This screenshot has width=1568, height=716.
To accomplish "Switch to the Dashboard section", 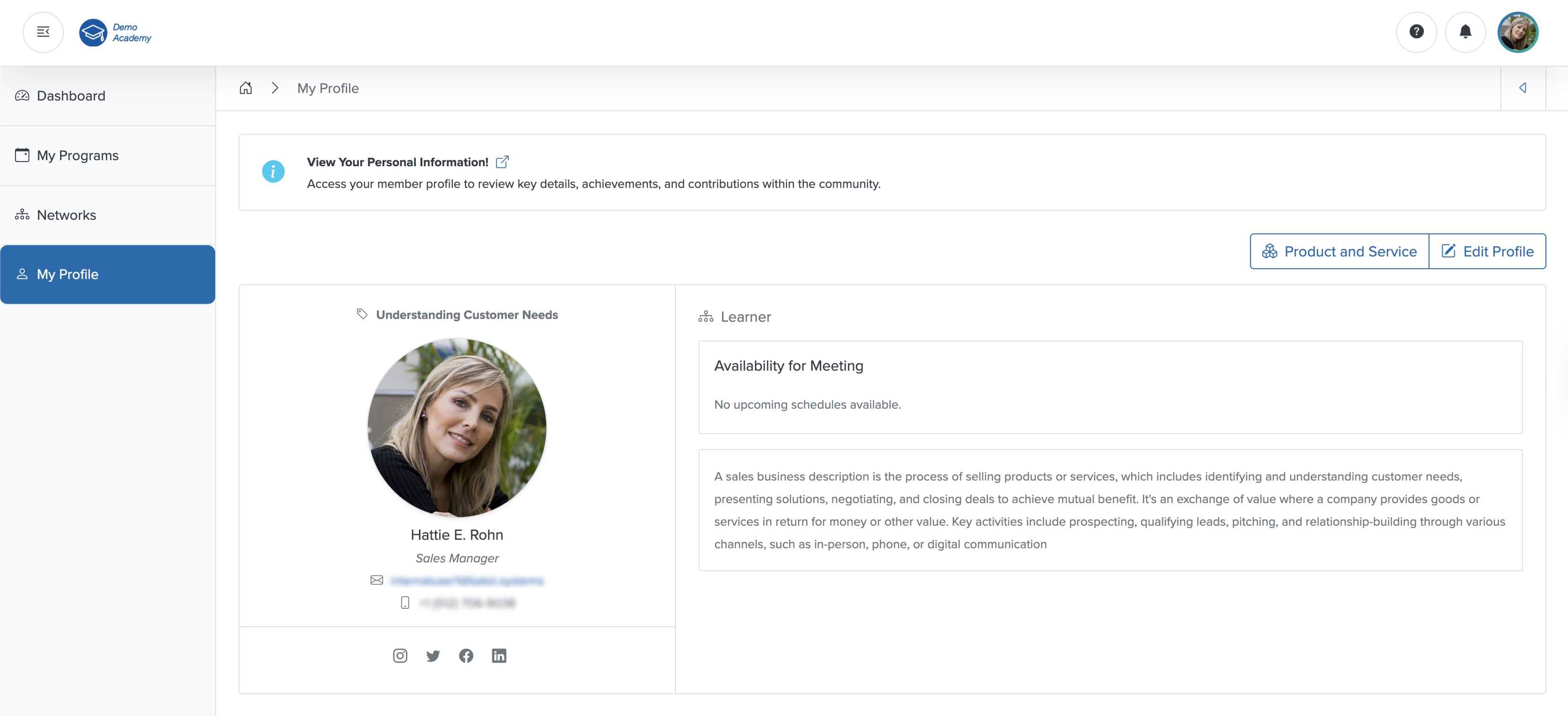I will pyautogui.click(x=70, y=95).
